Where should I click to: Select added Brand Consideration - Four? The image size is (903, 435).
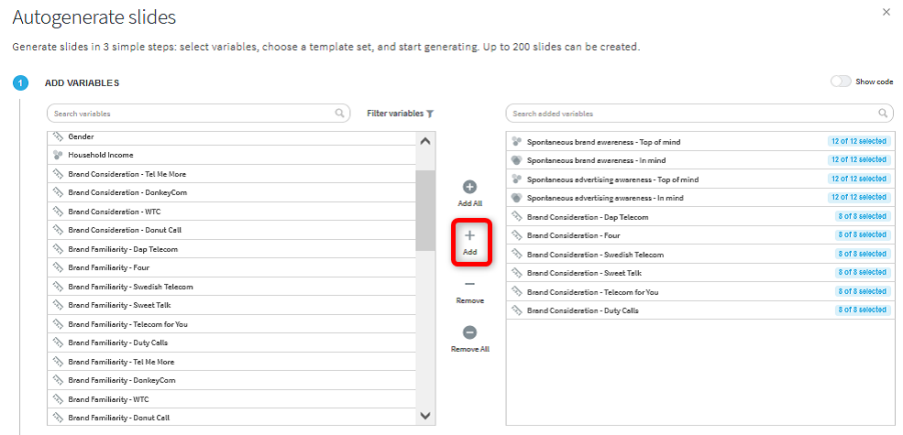pos(700,236)
